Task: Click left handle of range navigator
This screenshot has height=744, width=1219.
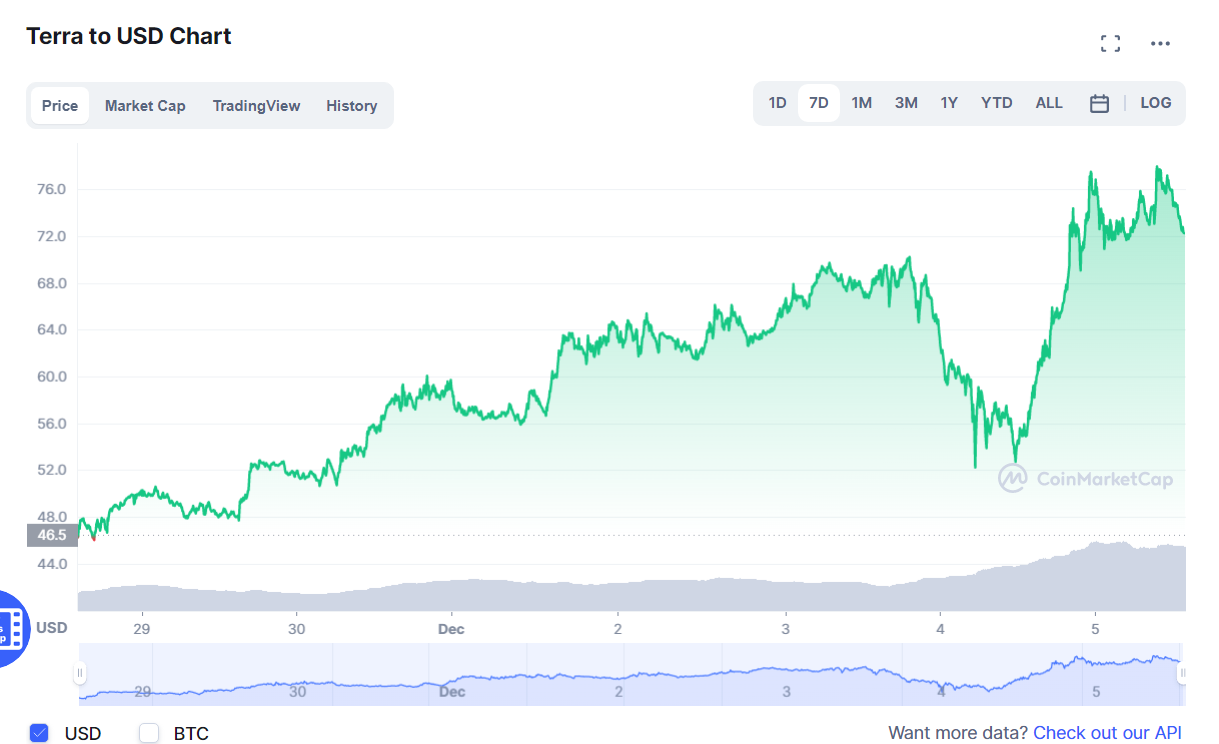Action: click(x=79, y=674)
